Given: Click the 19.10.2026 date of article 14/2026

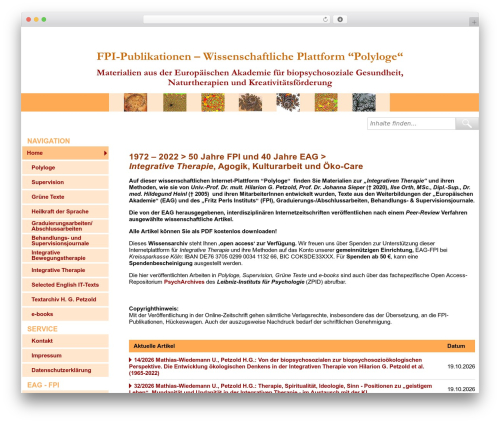Looking at the screenshot, I should pyautogui.click(x=461, y=367).
